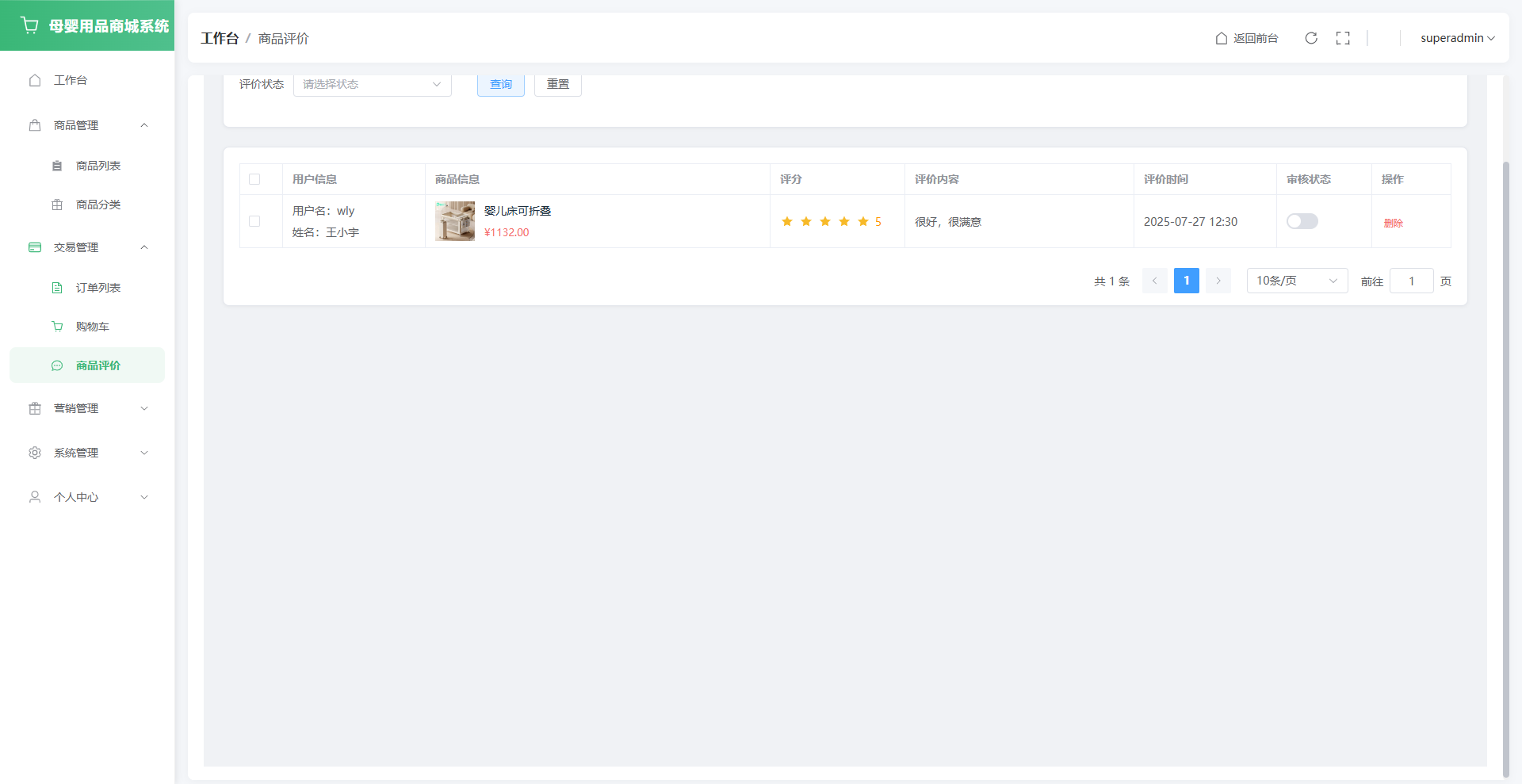This screenshot has width=1522, height=784.
Task: Click the home icon next to 返回前台
Action: (1222, 38)
